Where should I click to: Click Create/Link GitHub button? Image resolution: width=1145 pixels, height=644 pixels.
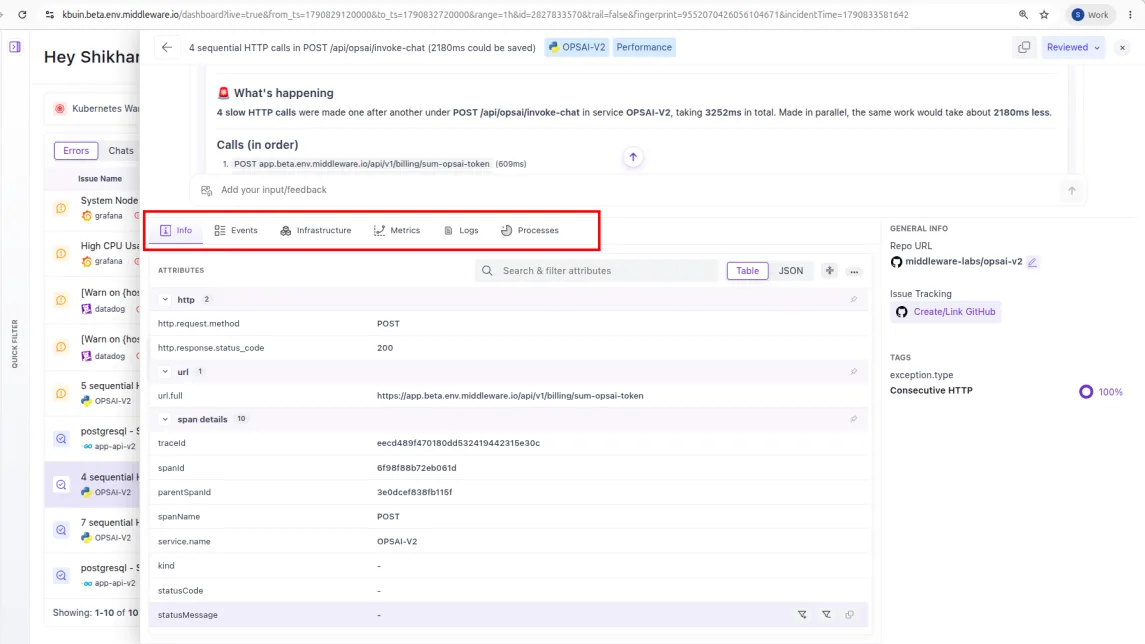pyautogui.click(x=946, y=312)
